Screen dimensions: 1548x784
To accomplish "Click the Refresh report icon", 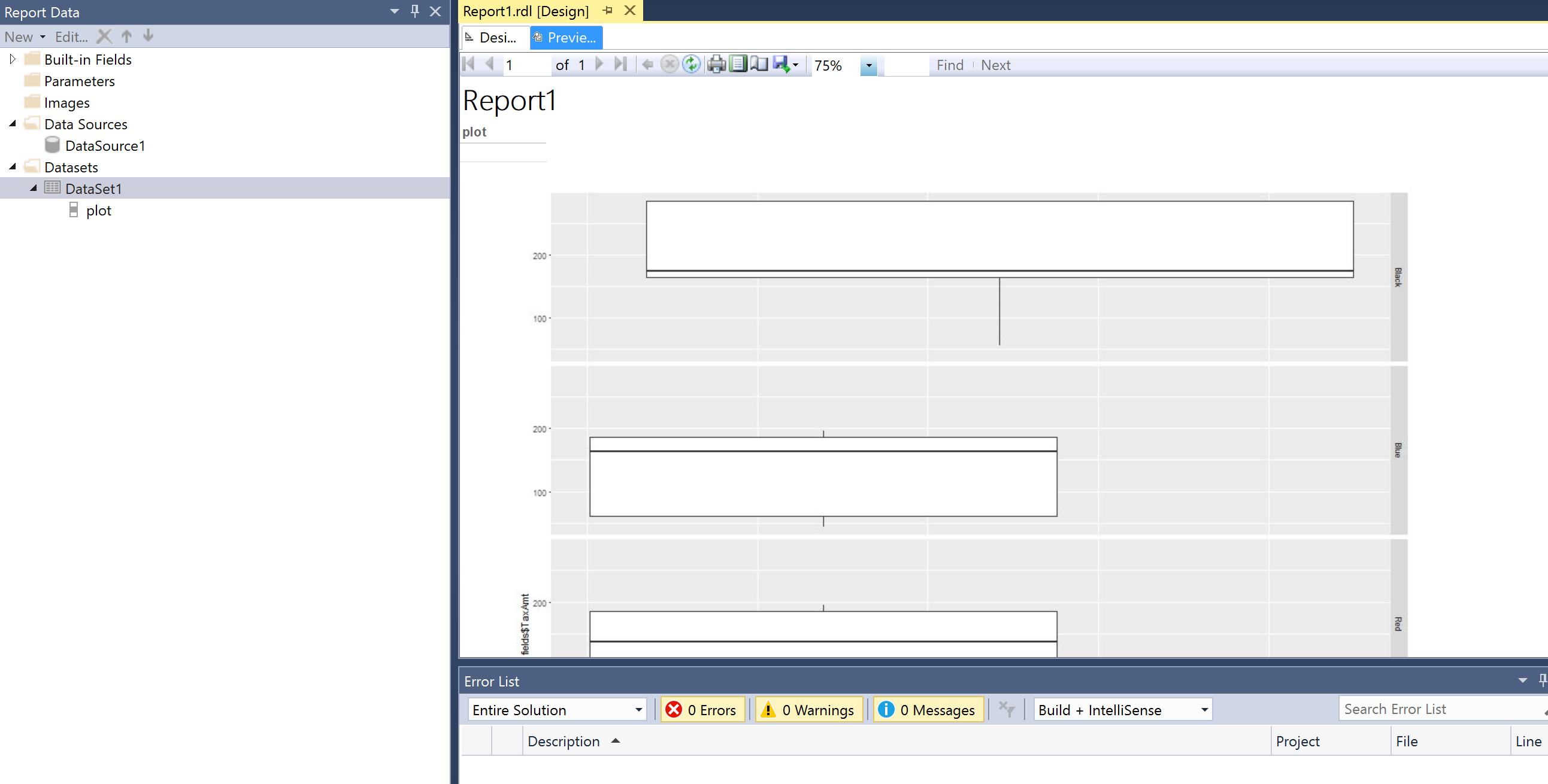I will click(692, 64).
